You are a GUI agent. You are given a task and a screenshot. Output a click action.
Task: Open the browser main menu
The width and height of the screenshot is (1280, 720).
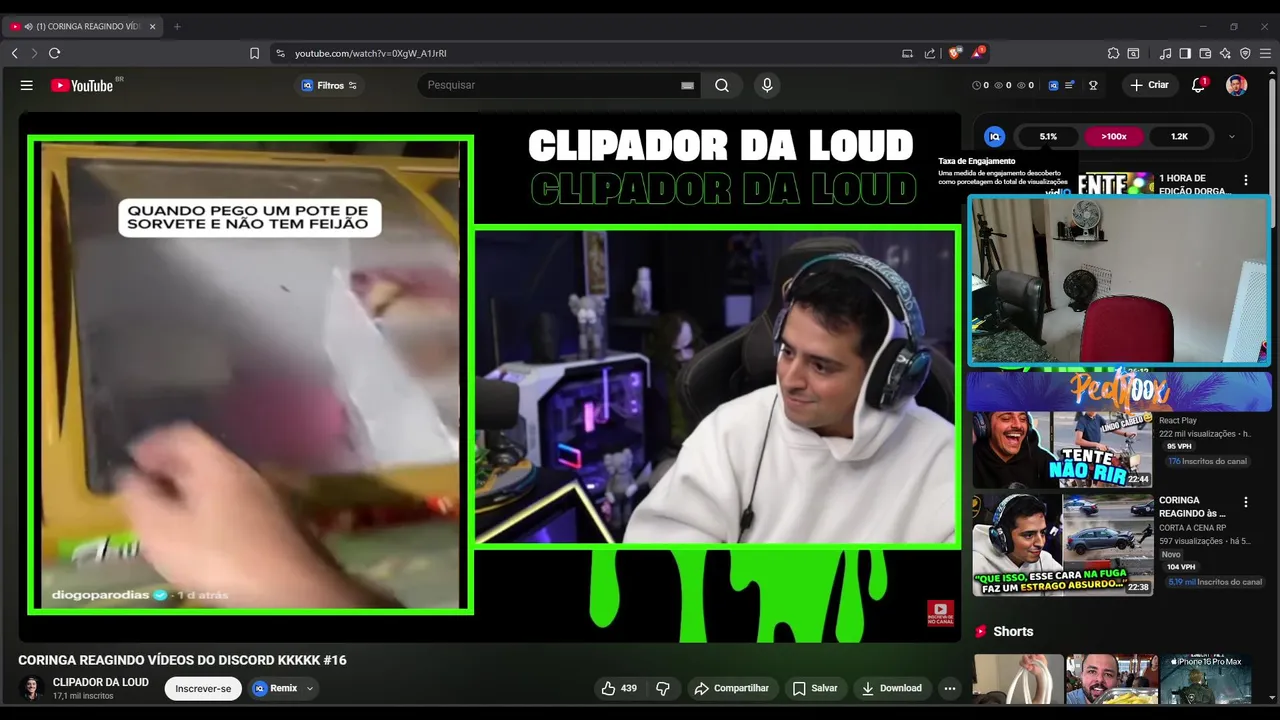[x=1265, y=53]
